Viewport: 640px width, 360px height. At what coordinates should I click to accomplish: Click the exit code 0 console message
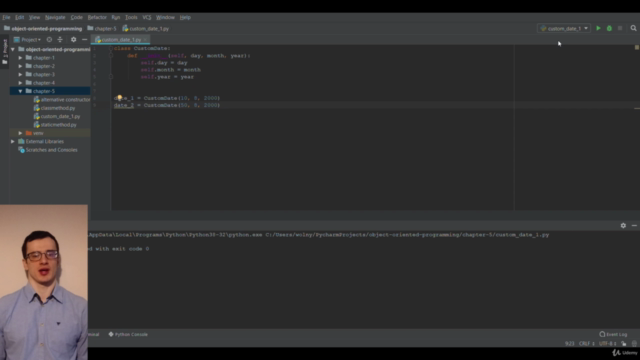[x=119, y=249]
